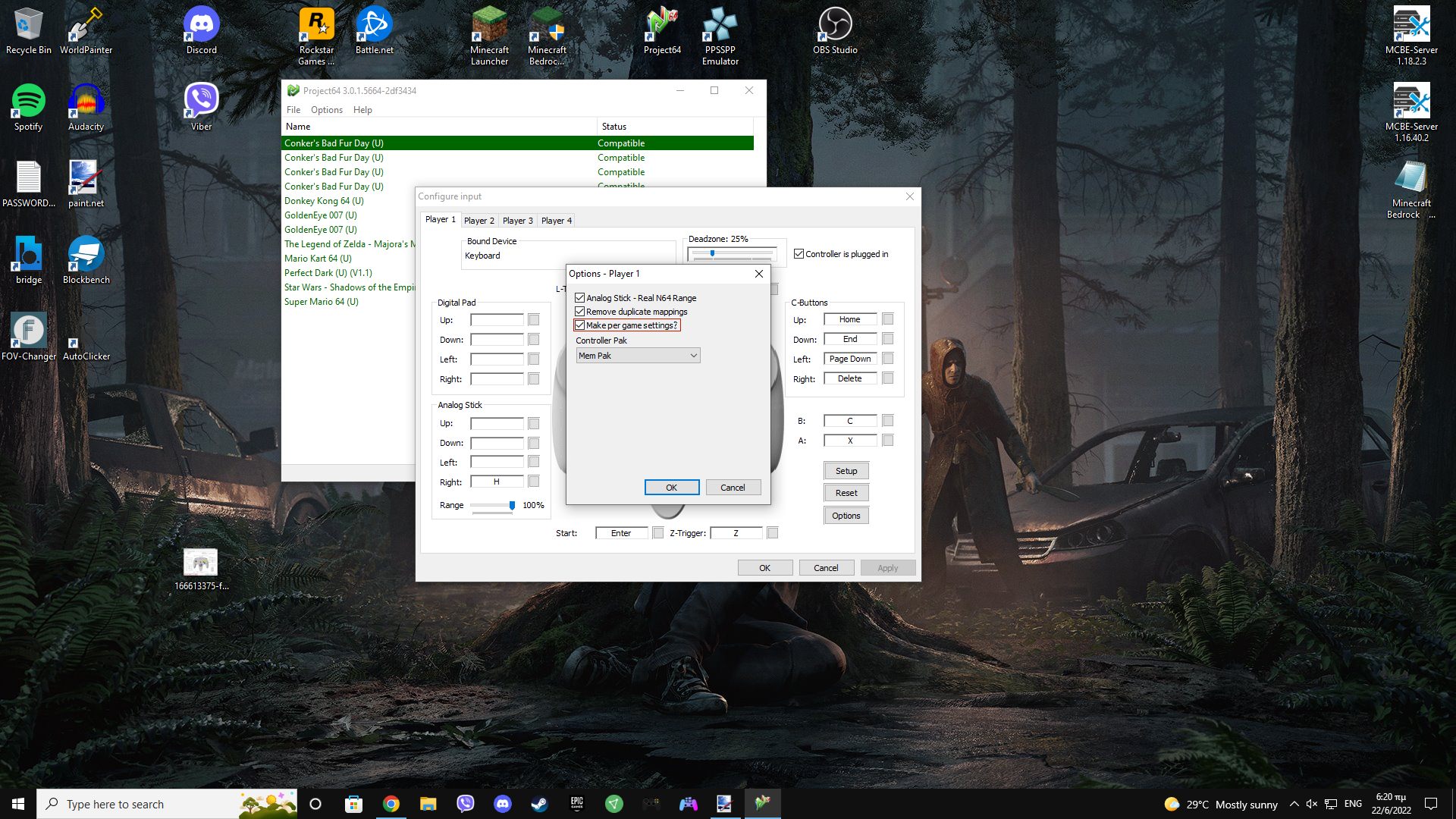The image size is (1456, 819).
Task: Open the Discord desktop icon
Action: click(201, 31)
